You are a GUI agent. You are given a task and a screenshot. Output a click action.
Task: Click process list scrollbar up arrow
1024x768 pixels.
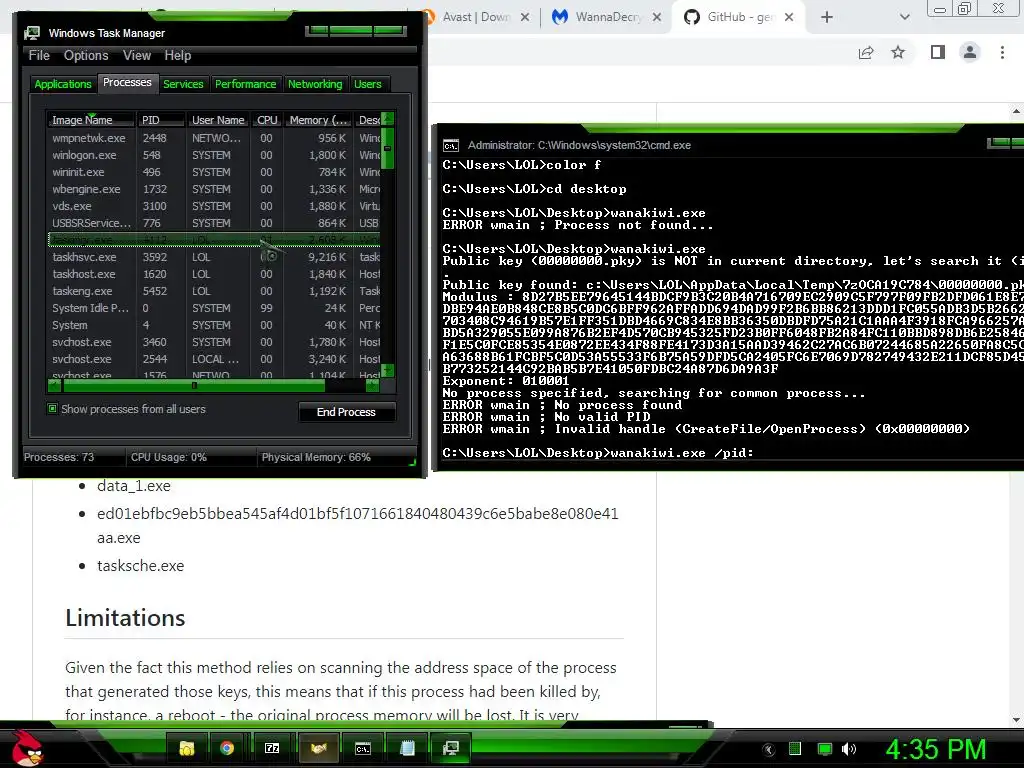(387, 120)
